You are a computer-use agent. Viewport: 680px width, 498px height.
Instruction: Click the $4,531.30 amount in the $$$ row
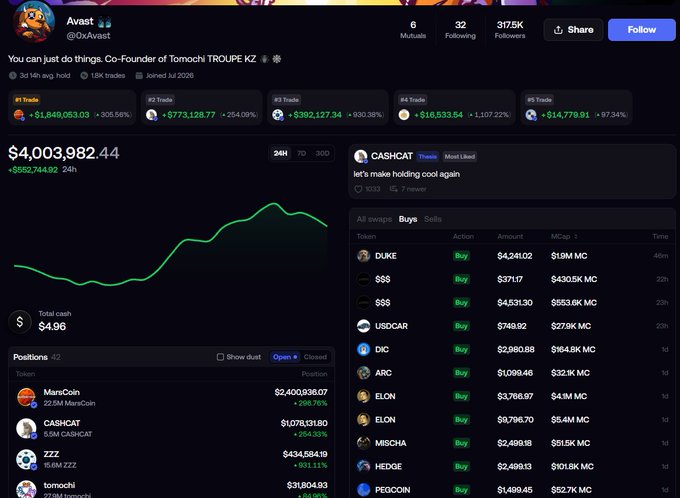click(515, 302)
